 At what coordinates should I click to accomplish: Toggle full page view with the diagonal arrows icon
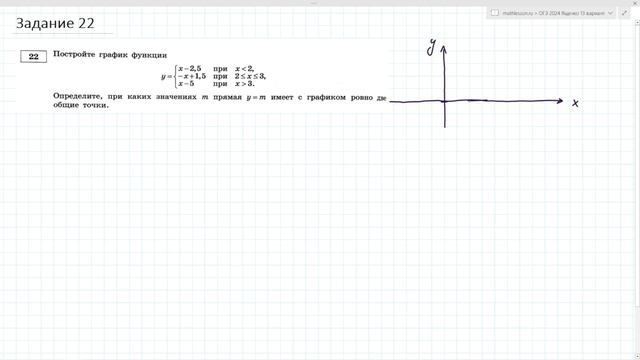(x=624, y=13)
